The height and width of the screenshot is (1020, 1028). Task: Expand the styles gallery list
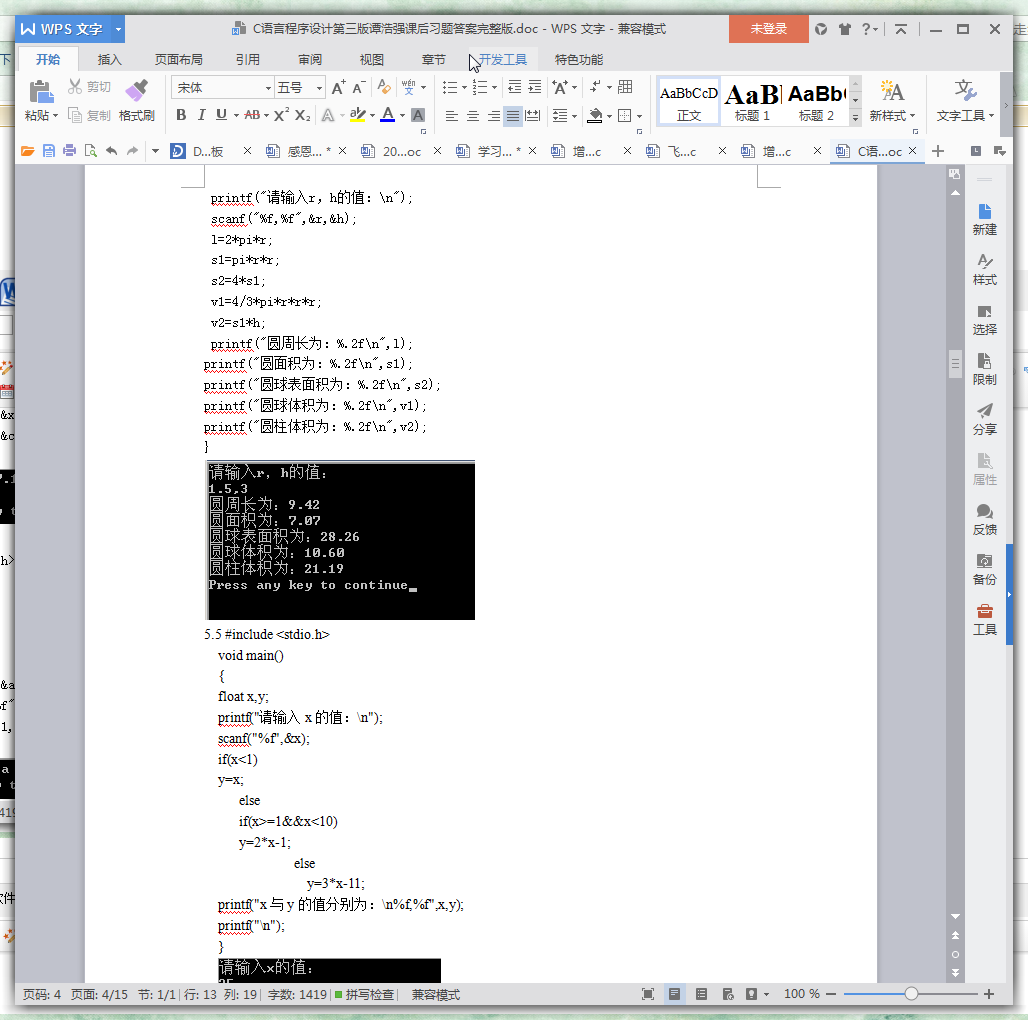point(855,118)
